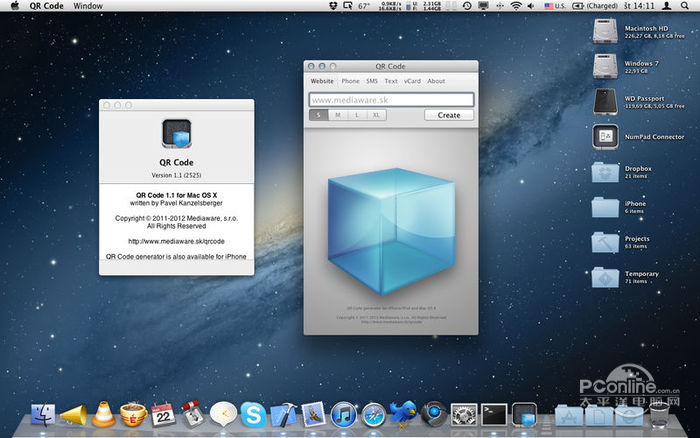This screenshot has height=438, width=700.
Task: Choose the XL size option
Action: pos(376,115)
